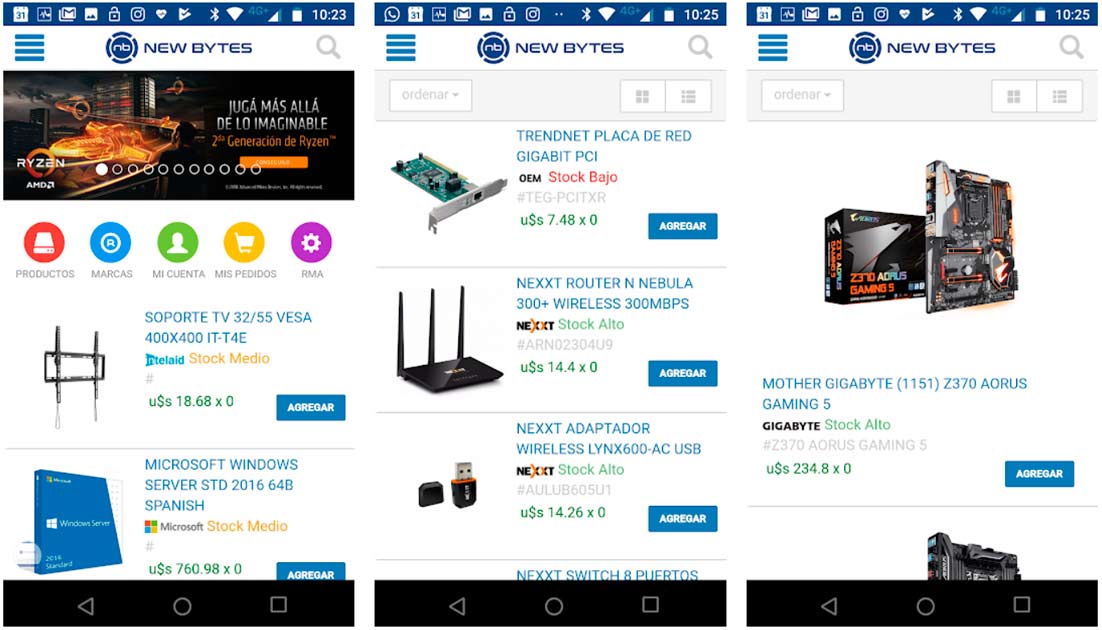
Task: Tap Android back button on router list screen
Action: [x=457, y=605]
